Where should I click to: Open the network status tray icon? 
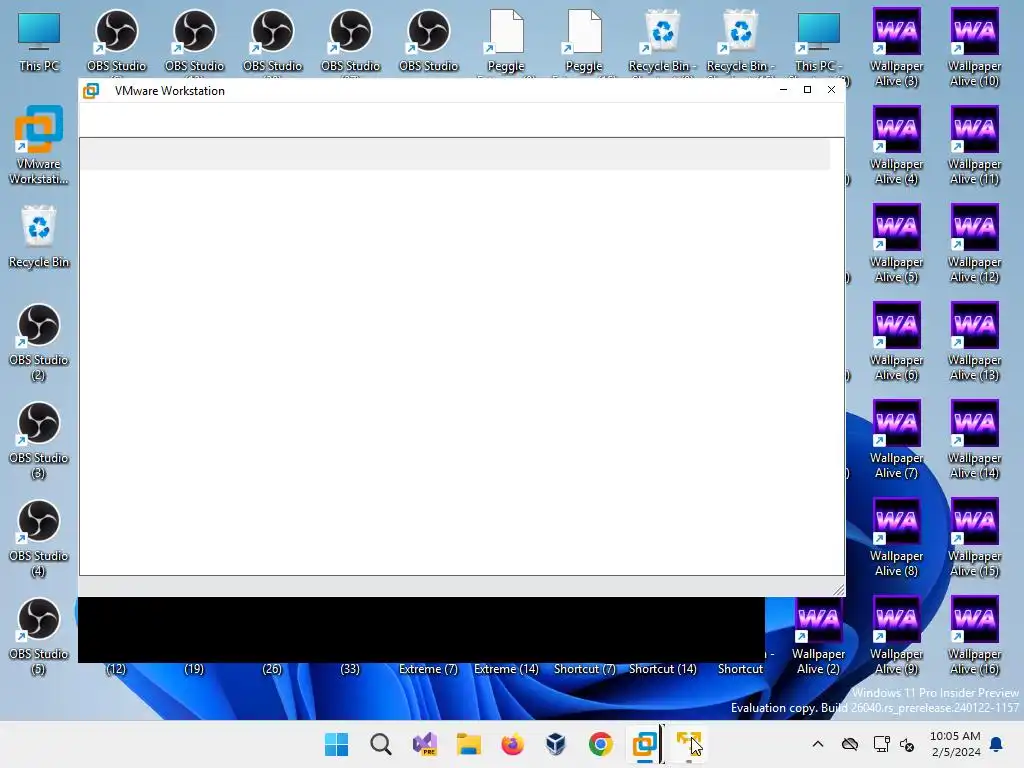882,744
